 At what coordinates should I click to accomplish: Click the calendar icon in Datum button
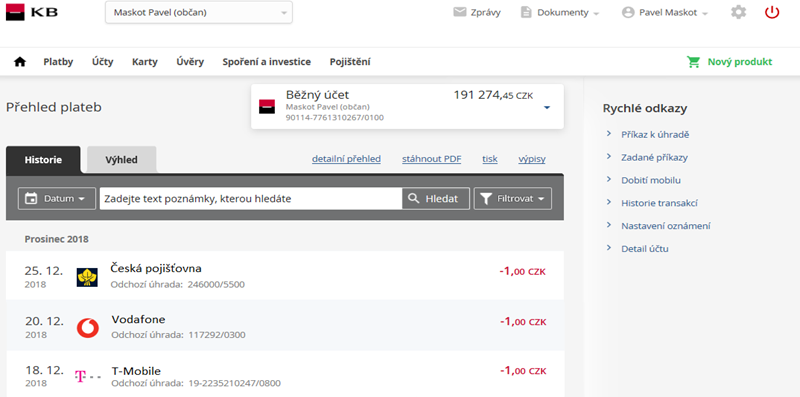tap(31, 198)
